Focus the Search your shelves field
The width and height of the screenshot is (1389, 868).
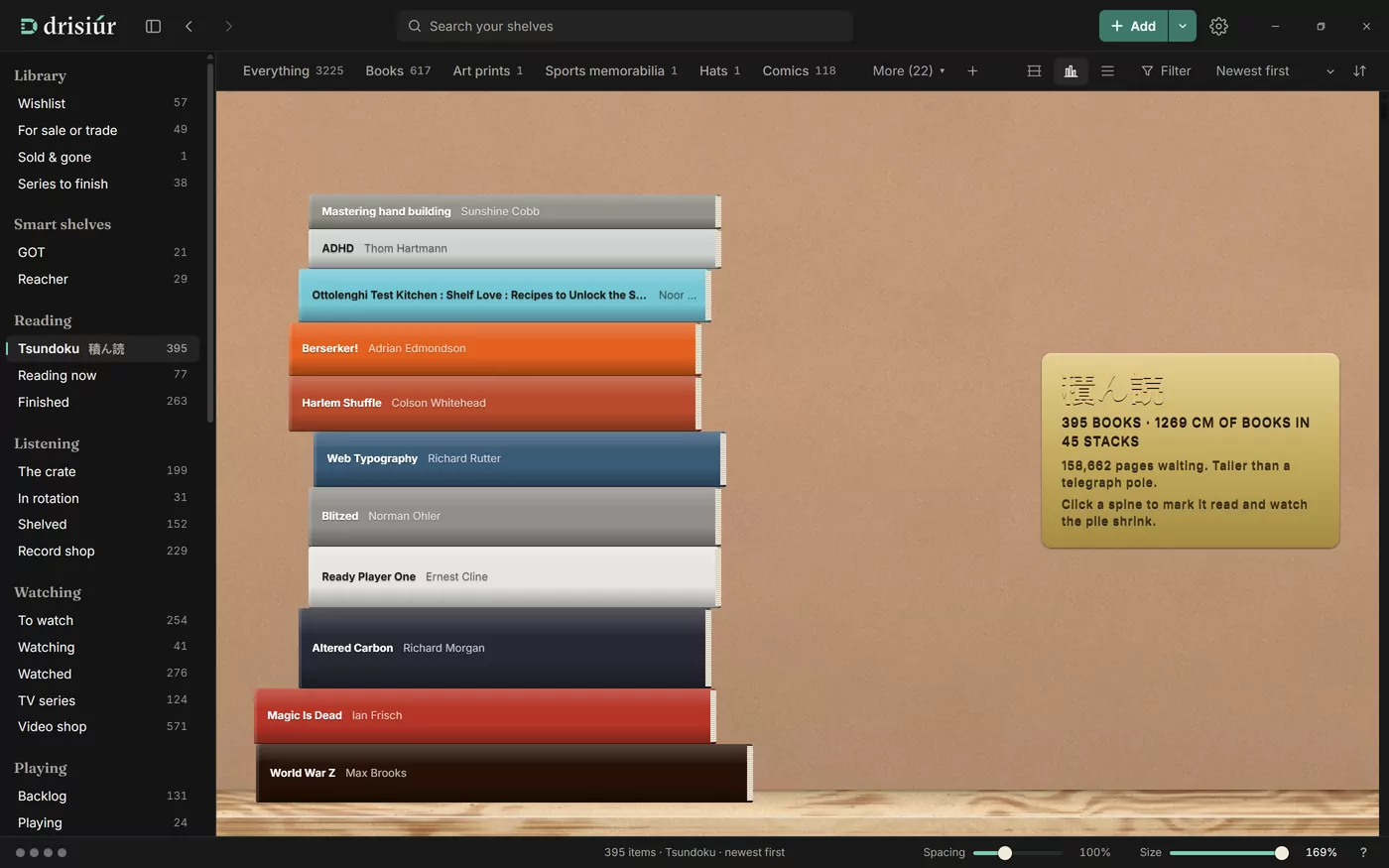pyautogui.click(x=625, y=27)
